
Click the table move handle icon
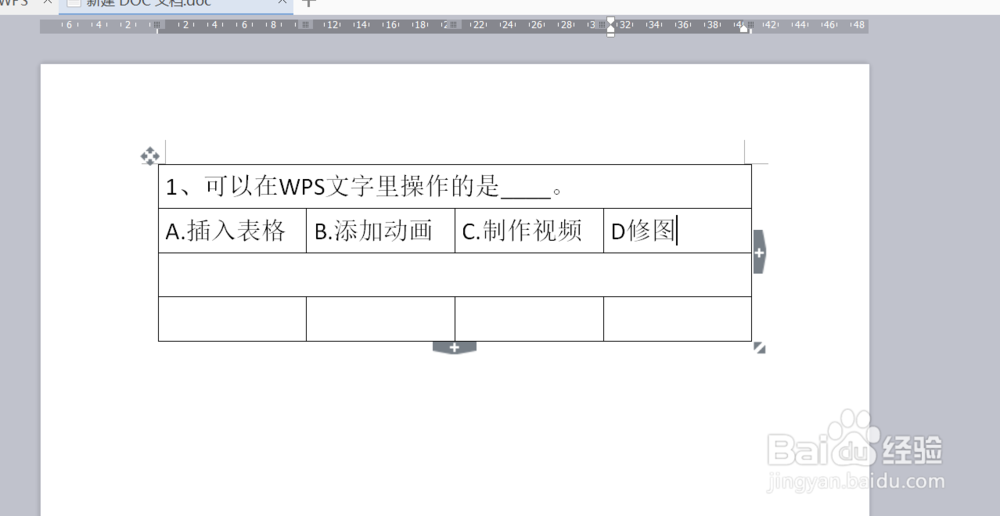150,156
